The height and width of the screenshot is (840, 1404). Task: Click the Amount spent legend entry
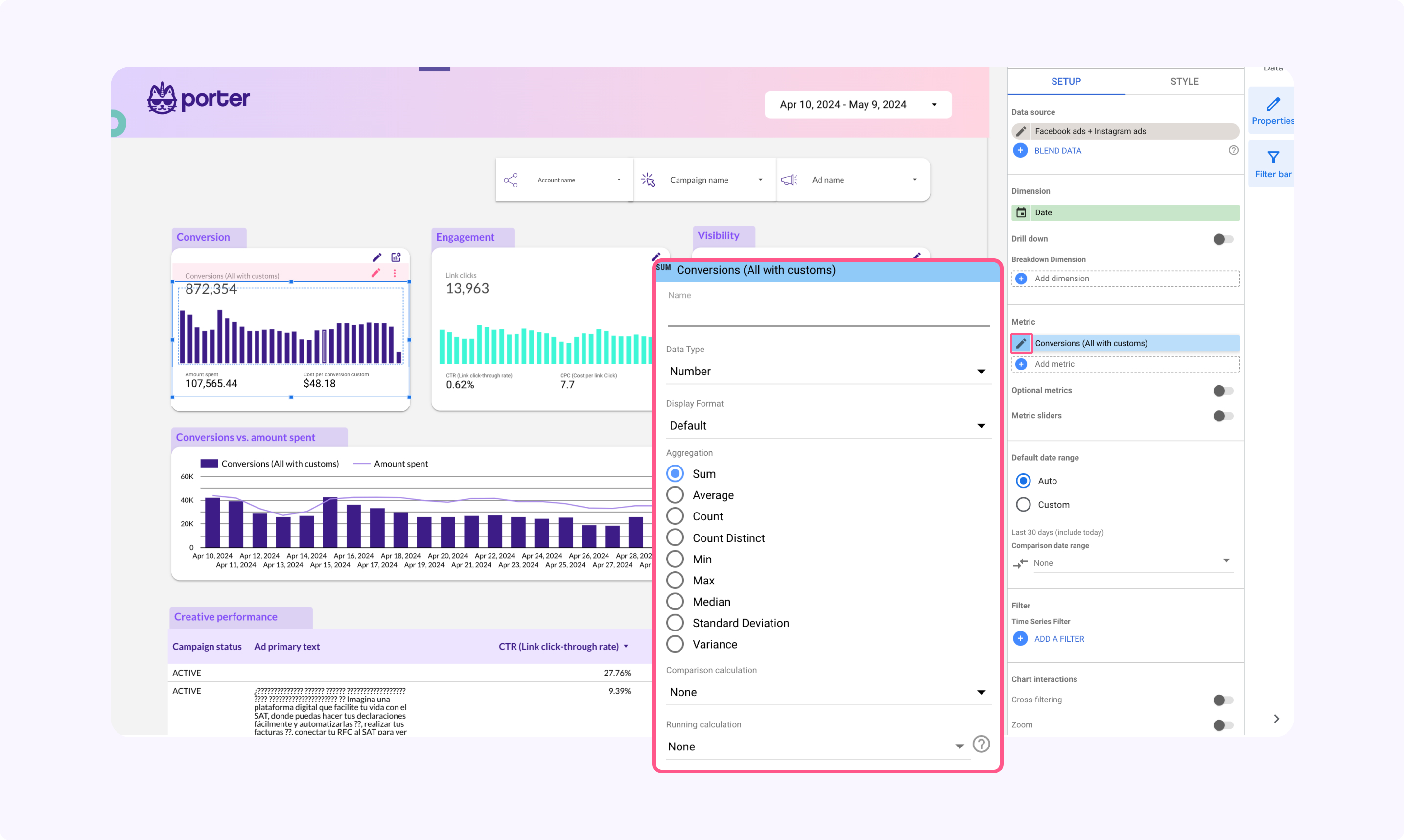[391, 464]
